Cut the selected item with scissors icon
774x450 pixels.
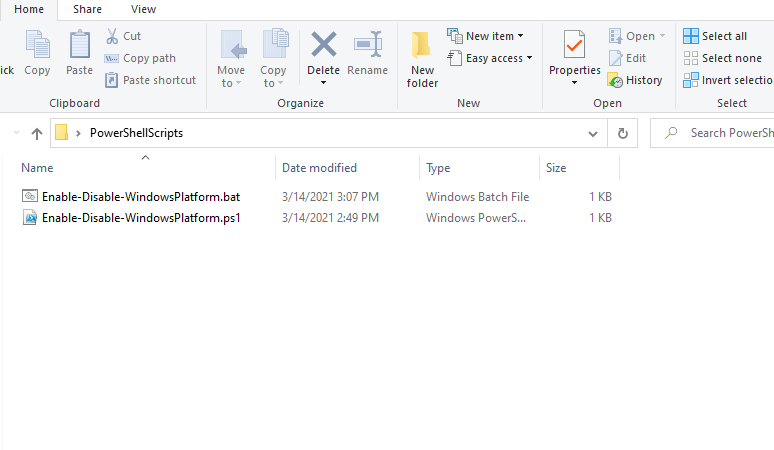coord(112,36)
